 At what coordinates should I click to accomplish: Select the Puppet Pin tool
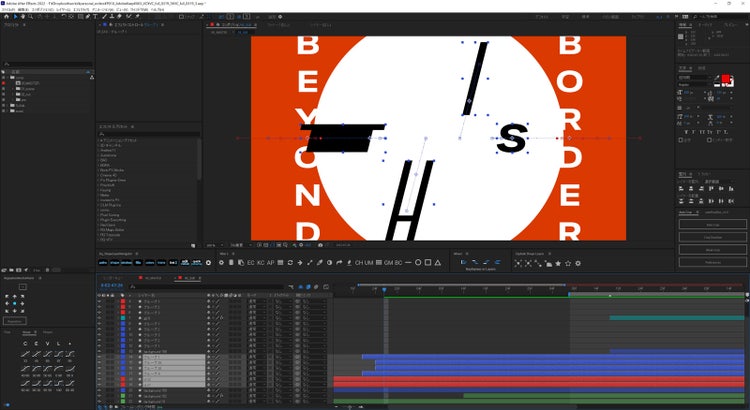[137, 16]
